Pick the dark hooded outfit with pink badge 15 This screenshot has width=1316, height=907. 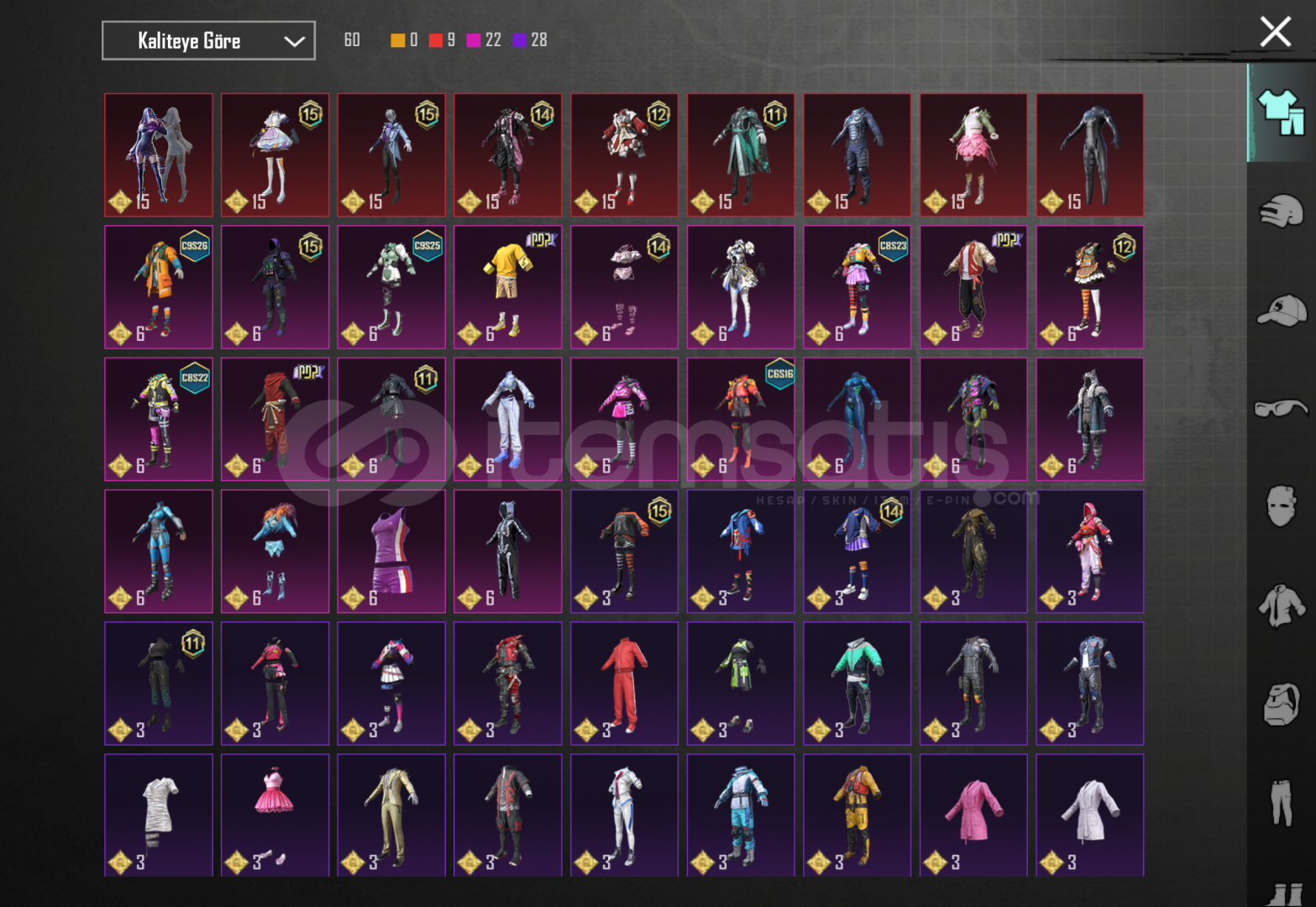pyautogui.click(x=275, y=287)
